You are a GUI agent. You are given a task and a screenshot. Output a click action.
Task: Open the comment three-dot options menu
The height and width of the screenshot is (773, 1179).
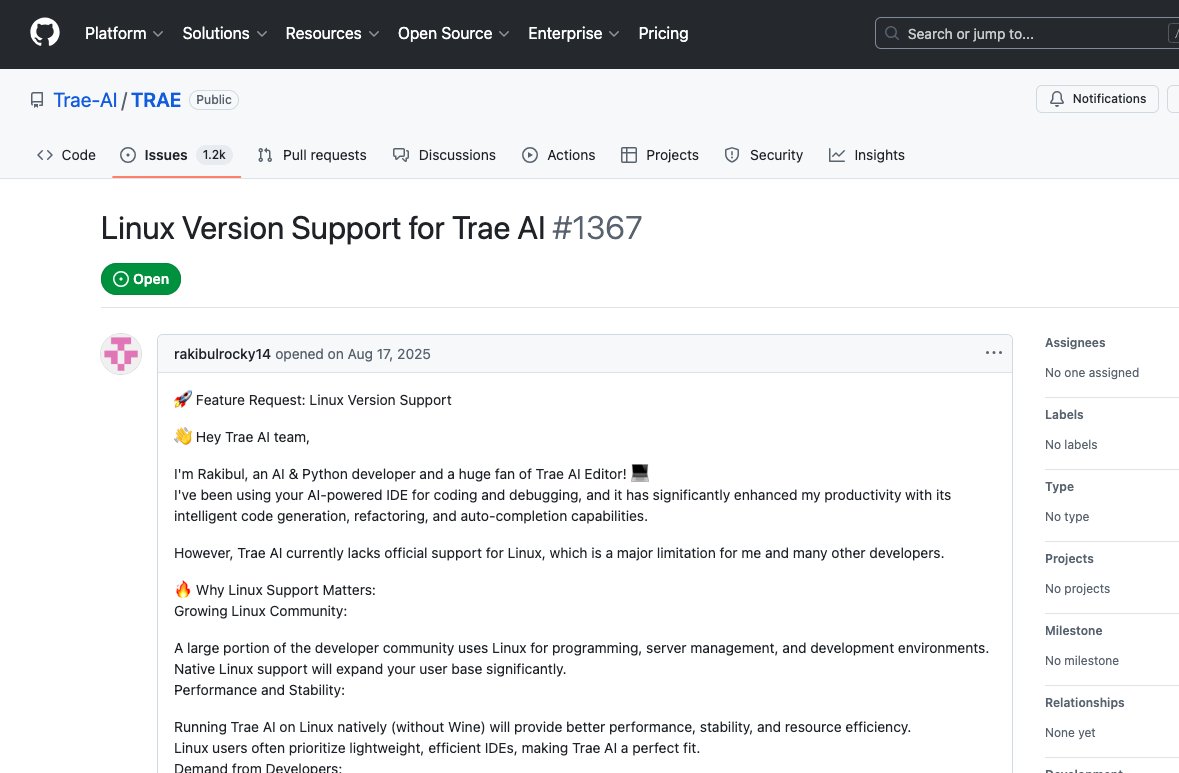994,353
